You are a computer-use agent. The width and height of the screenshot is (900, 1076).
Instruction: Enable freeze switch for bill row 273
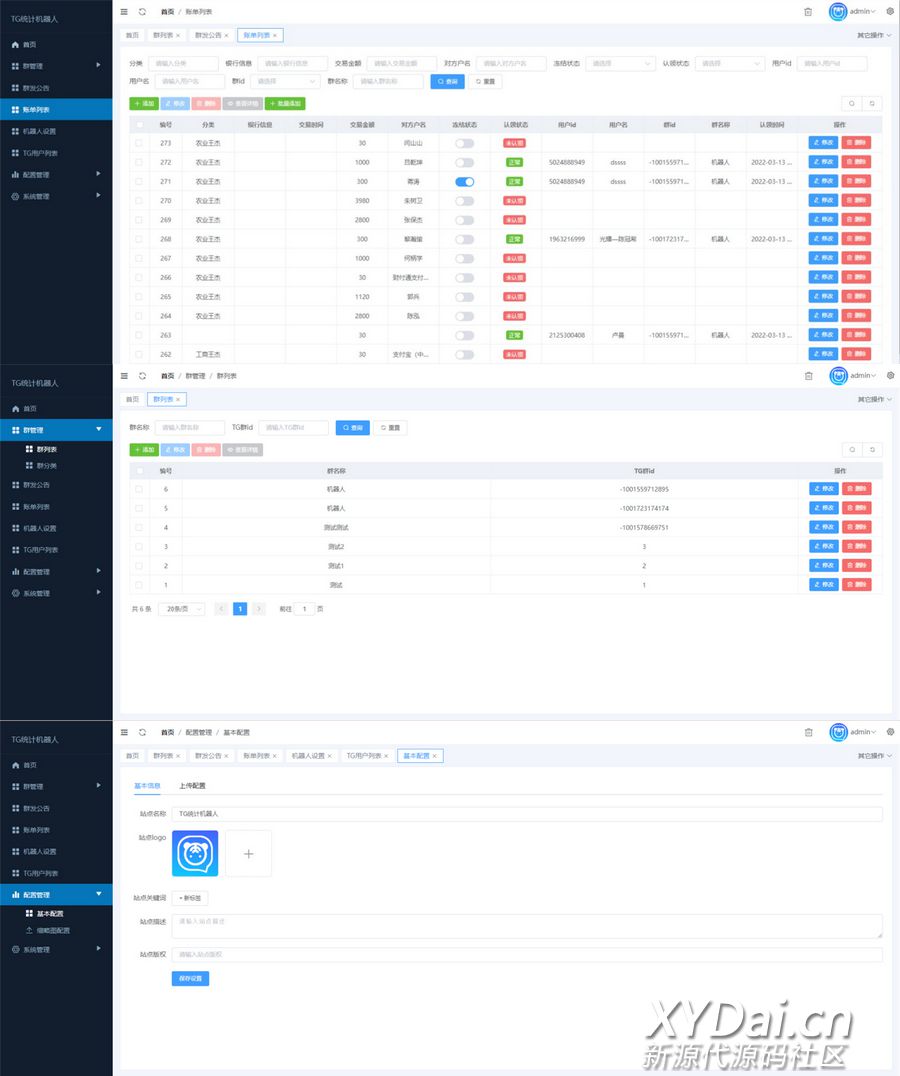pyautogui.click(x=464, y=143)
